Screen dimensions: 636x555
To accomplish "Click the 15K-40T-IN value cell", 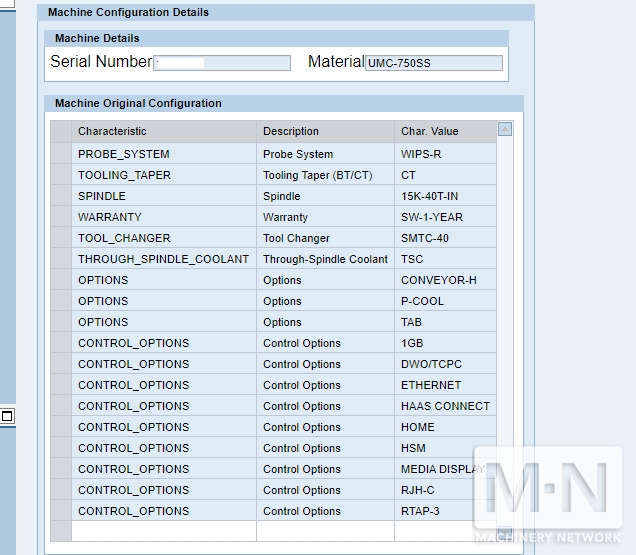I will pos(445,196).
